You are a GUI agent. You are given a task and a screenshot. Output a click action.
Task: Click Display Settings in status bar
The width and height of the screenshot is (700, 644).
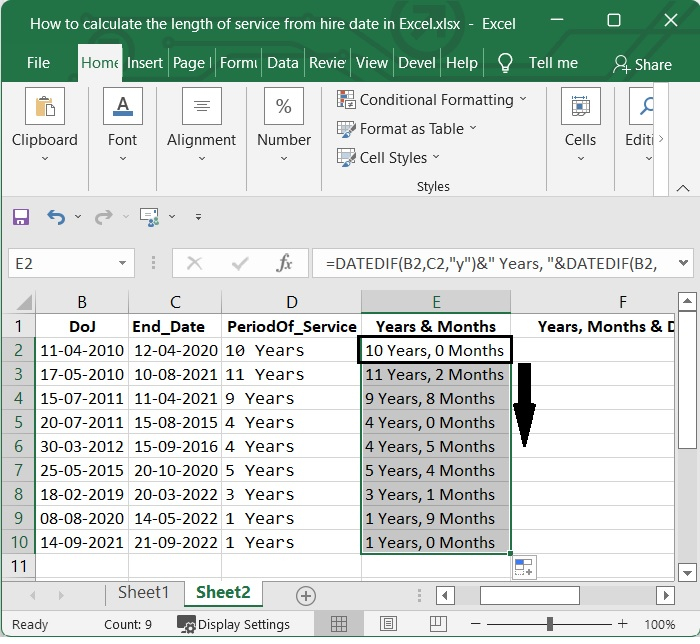(234, 625)
